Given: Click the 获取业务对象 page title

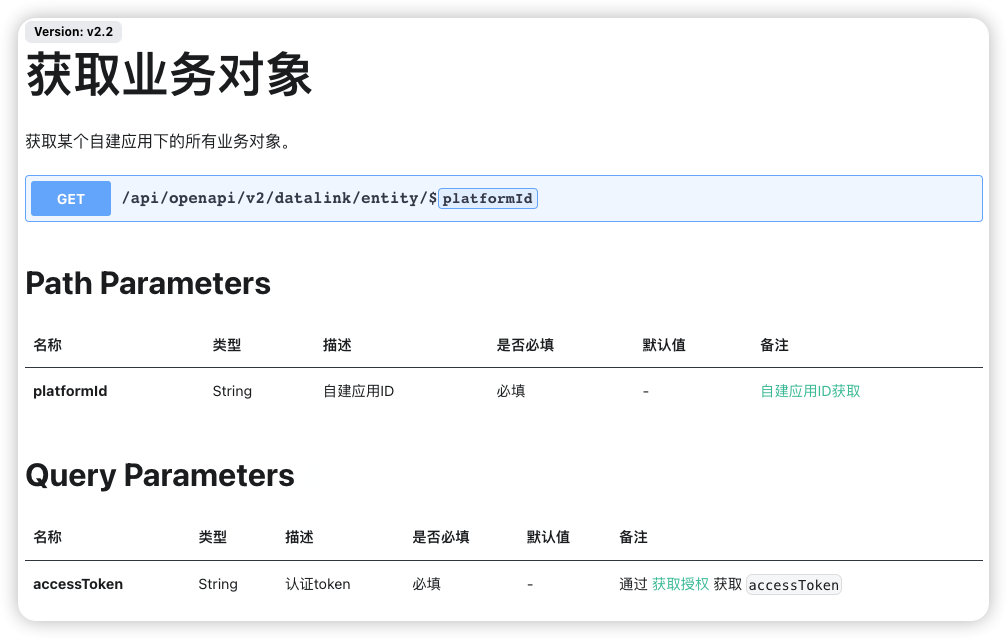Looking at the screenshot, I should (x=168, y=75).
